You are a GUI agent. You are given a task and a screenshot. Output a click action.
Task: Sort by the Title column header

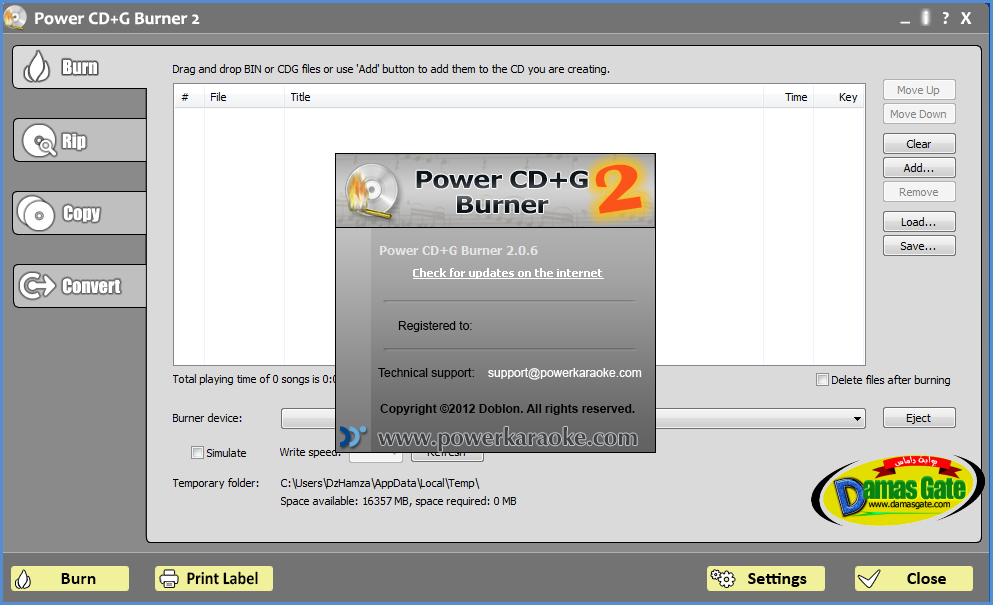click(524, 97)
